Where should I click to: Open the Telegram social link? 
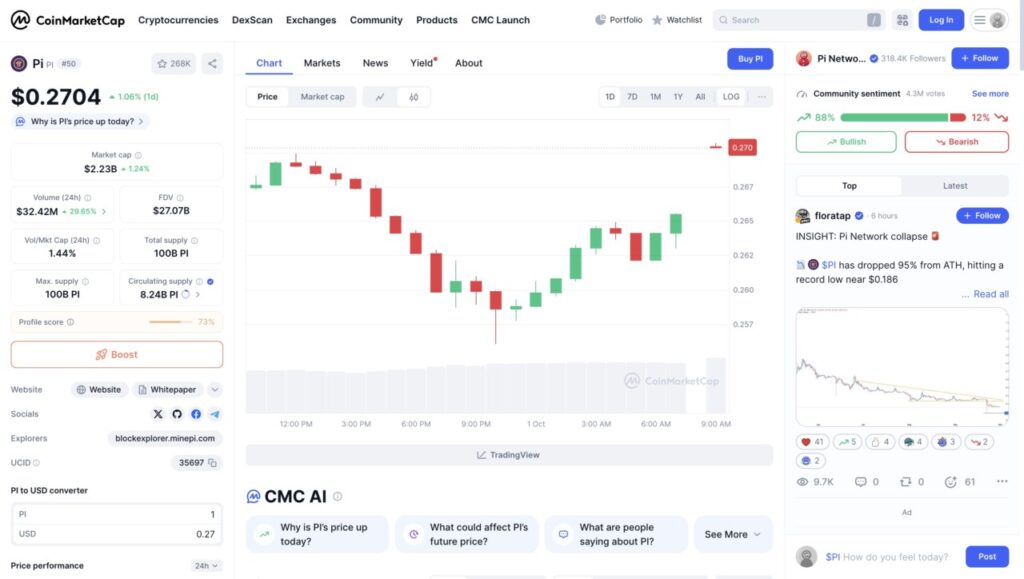[x=215, y=414]
